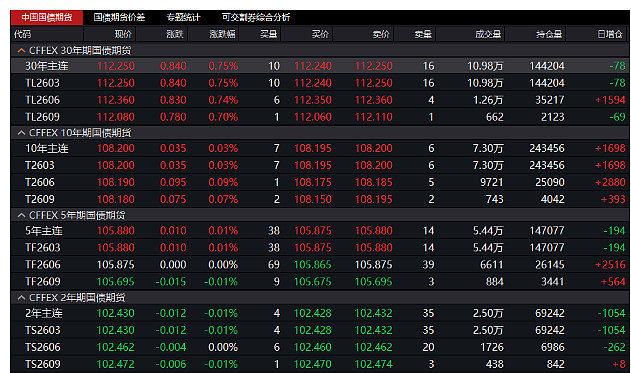Click TL2606 open interest 35217
Viewport: 631px width, 373px height.
click(x=550, y=100)
